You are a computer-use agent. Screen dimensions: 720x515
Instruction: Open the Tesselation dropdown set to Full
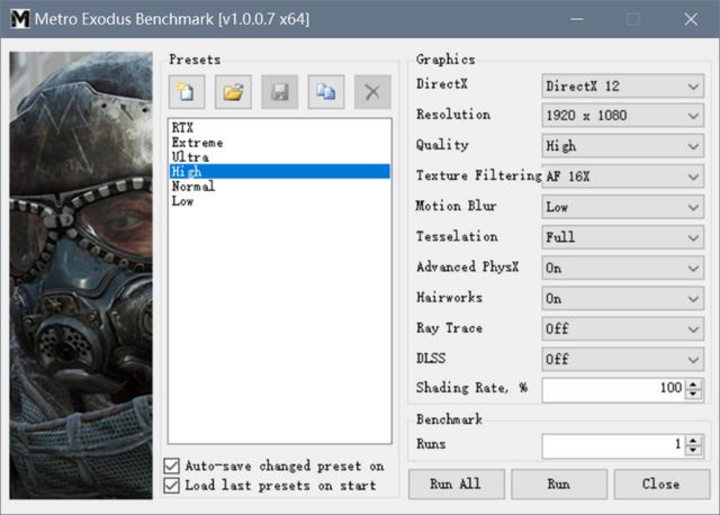(x=623, y=237)
